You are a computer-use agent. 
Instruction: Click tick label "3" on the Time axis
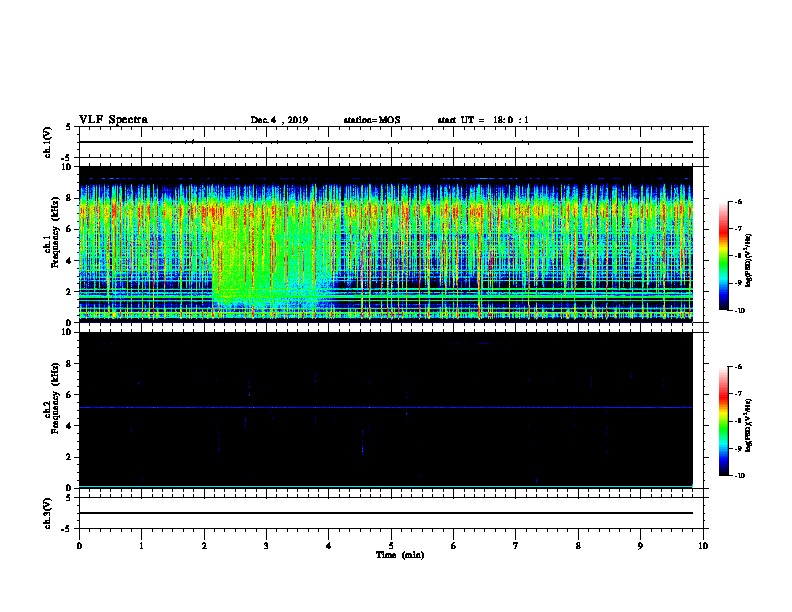tap(266, 546)
